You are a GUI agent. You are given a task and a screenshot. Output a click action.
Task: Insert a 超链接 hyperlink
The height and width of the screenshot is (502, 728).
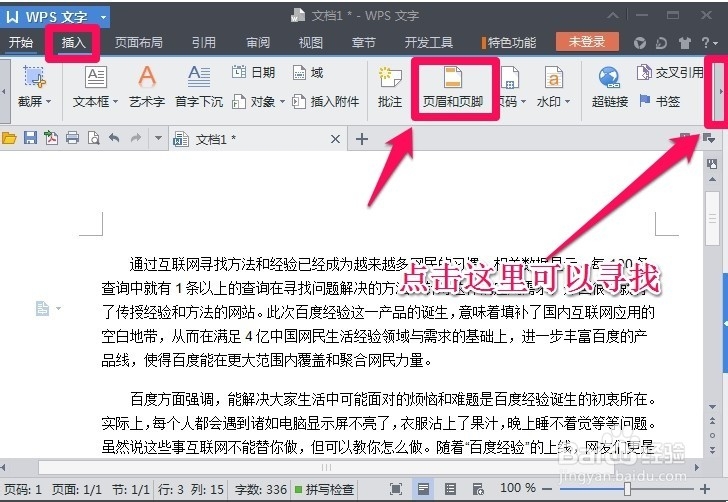(610, 87)
